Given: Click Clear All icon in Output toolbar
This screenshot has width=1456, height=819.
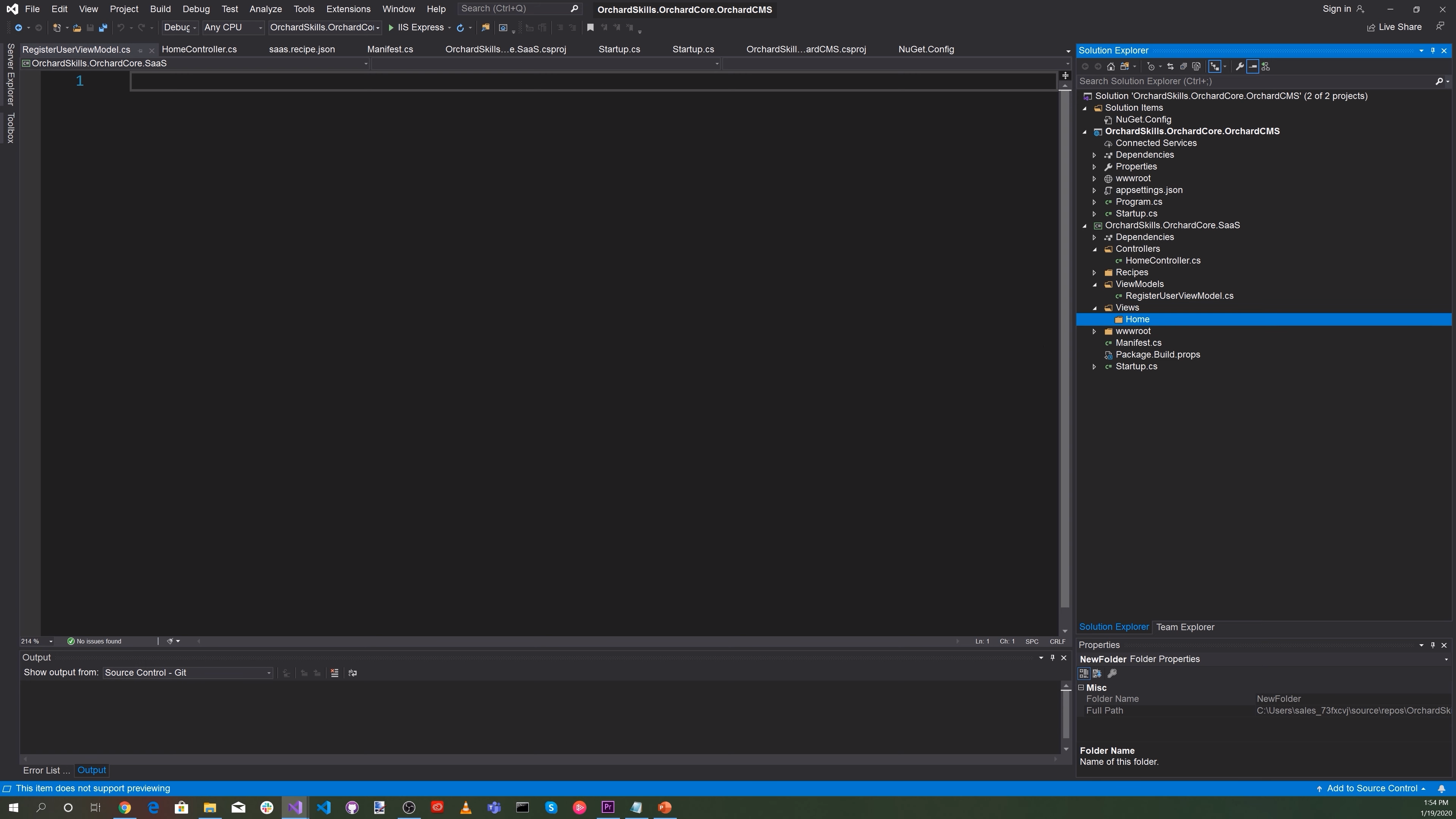Looking at the screenshot, I should (334, 673).
